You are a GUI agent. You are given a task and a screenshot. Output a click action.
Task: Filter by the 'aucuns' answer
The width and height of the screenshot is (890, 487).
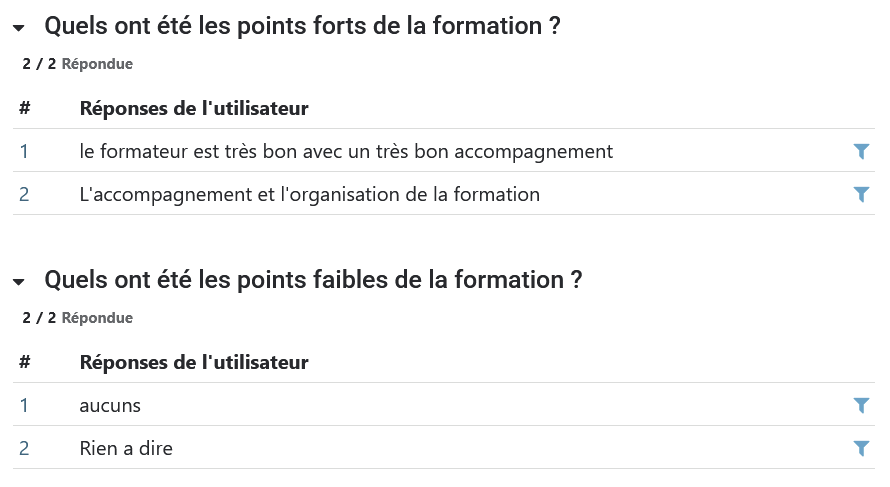(861, 406)
